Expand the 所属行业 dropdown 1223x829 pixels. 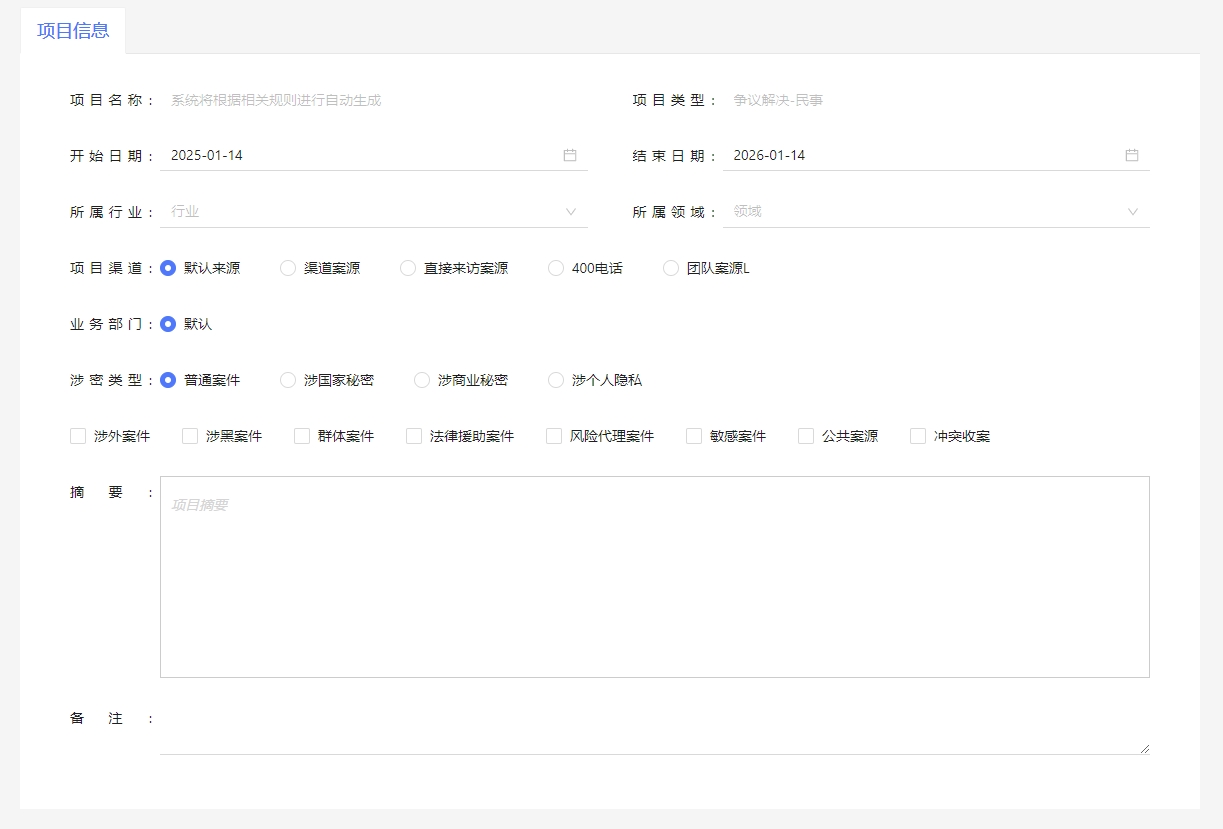click(571, 212)
